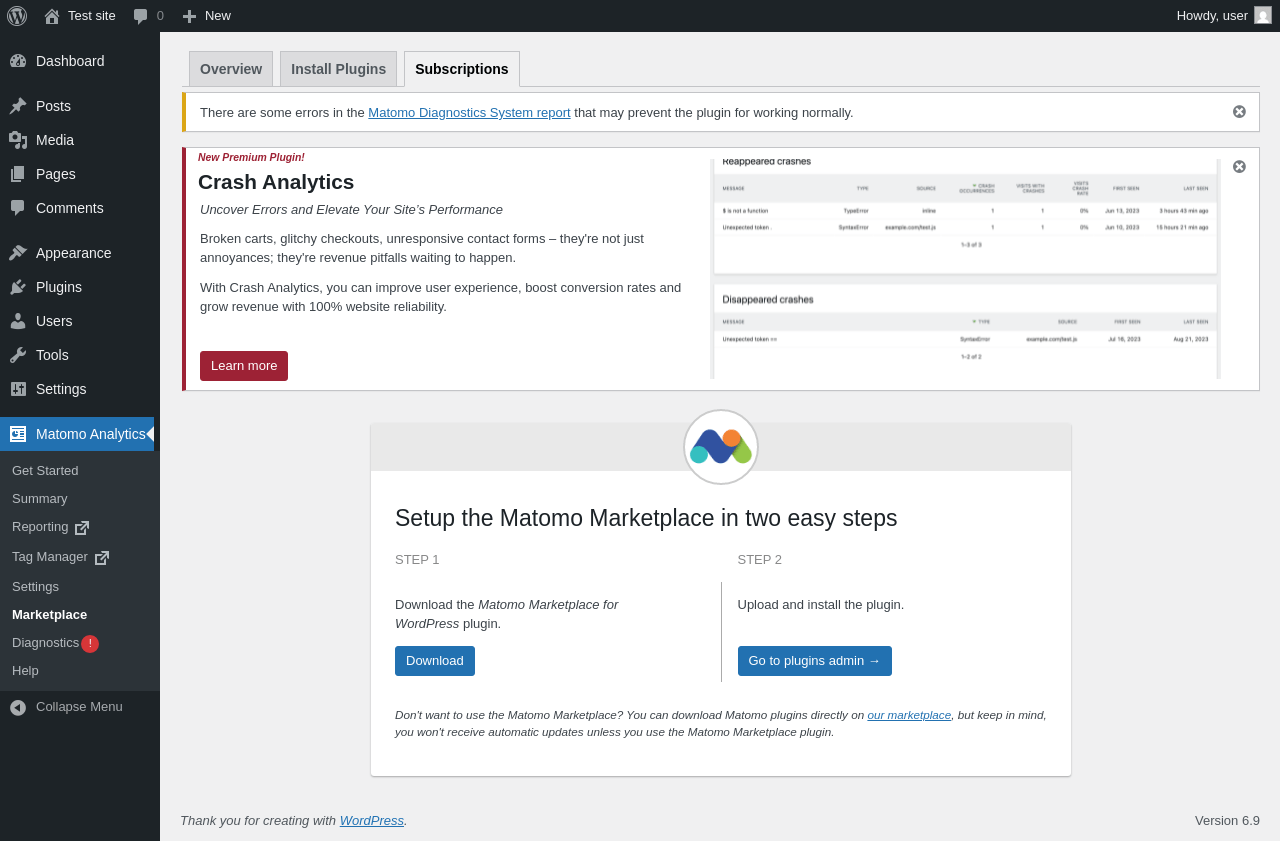This screenshot has width=1280, height=841.
Task: Click the Learn more button
Action: pyautogui.click(x=244, y=366)
